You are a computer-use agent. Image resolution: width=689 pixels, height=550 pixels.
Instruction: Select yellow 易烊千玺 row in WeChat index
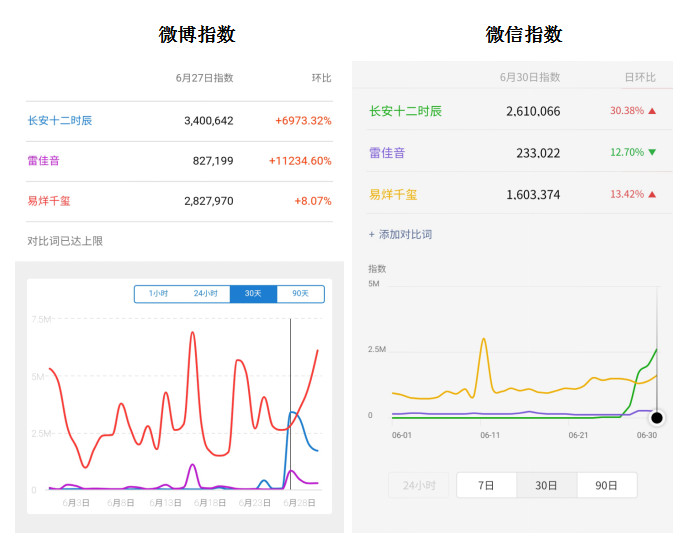click(x=519, y=194)
